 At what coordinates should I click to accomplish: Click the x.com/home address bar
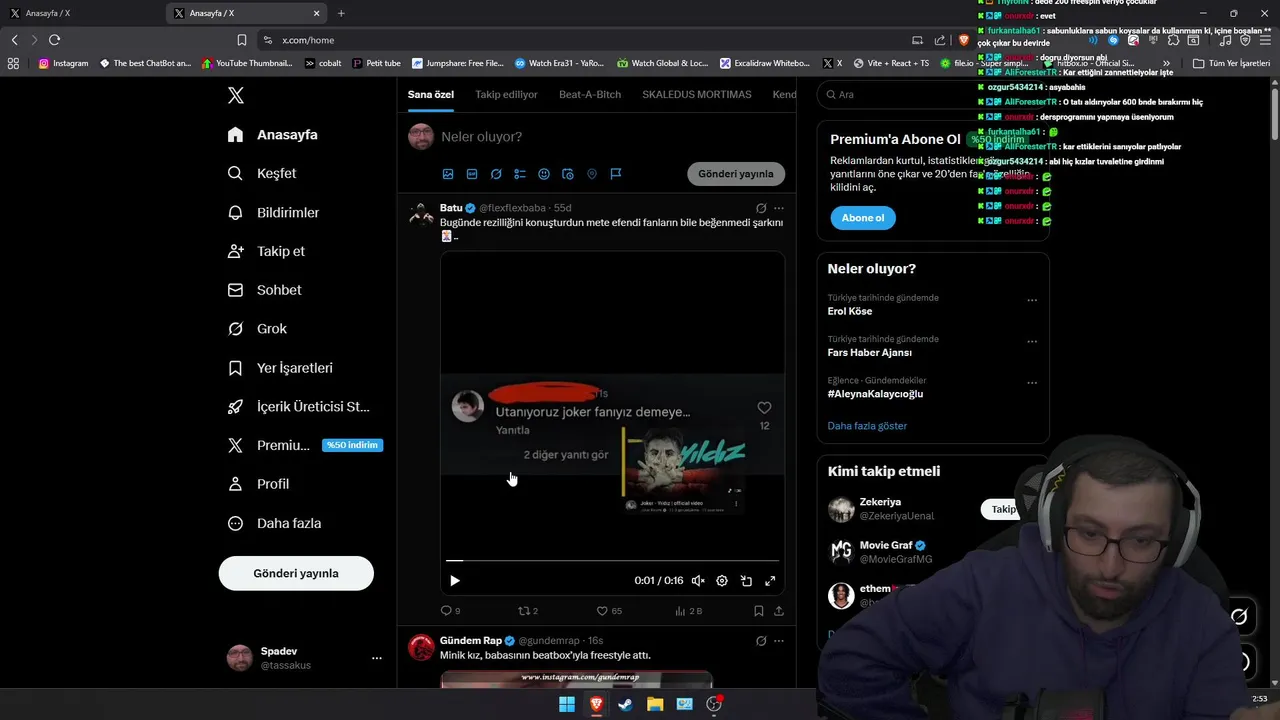tap(580, 40)
